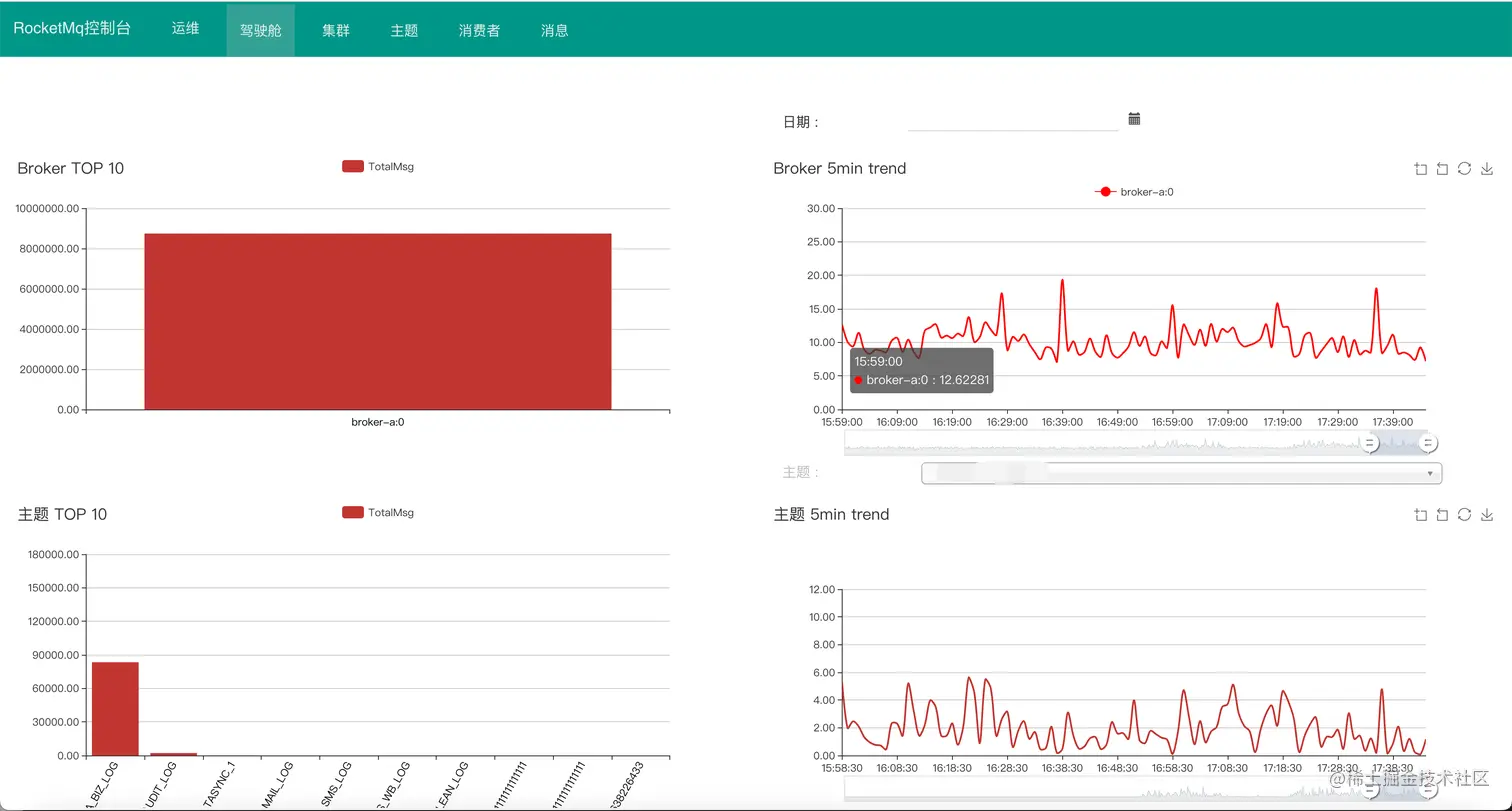Open the 消费者 navigation tab

(479, 30)
